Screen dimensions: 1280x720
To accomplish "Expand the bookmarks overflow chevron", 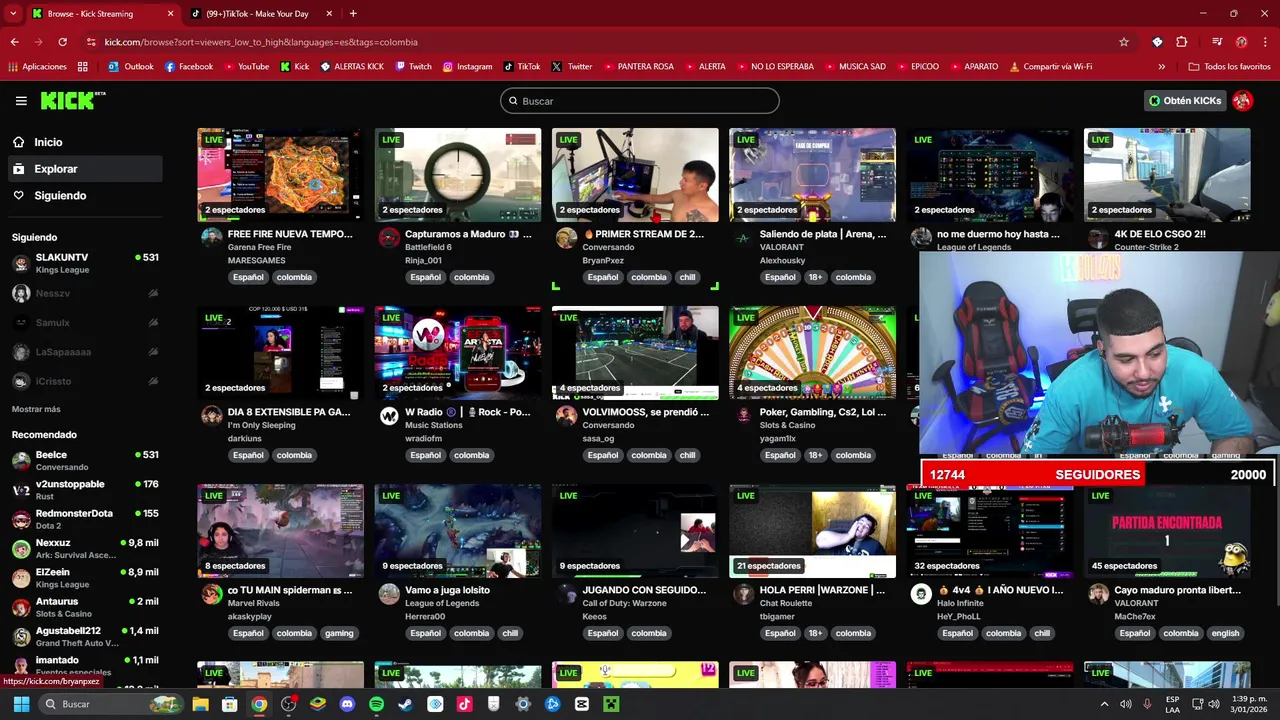I will (x=1161, y=67).
